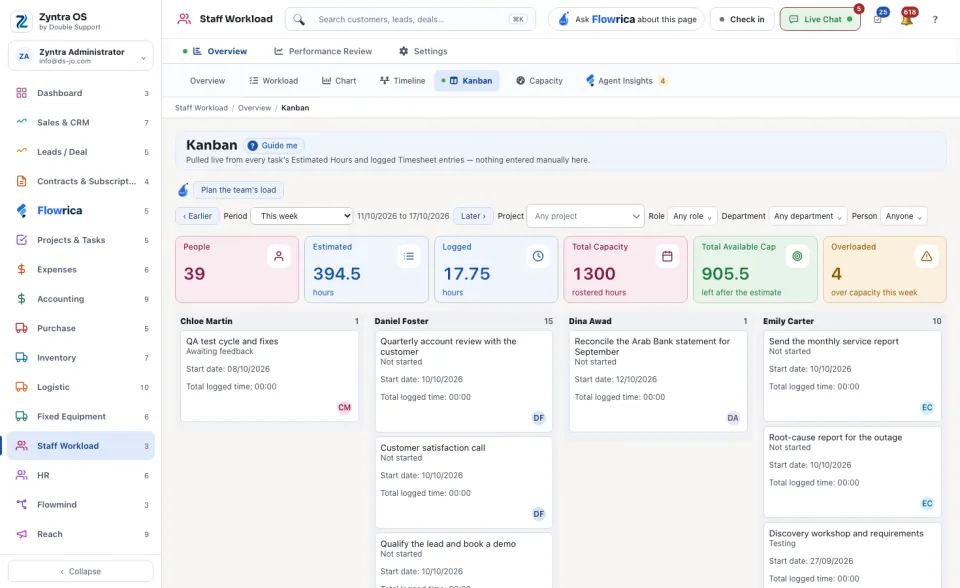The image size is (960, 588).
Task: Click the Staff Workload breadcrumb link
Action: [x=201, y=108]
